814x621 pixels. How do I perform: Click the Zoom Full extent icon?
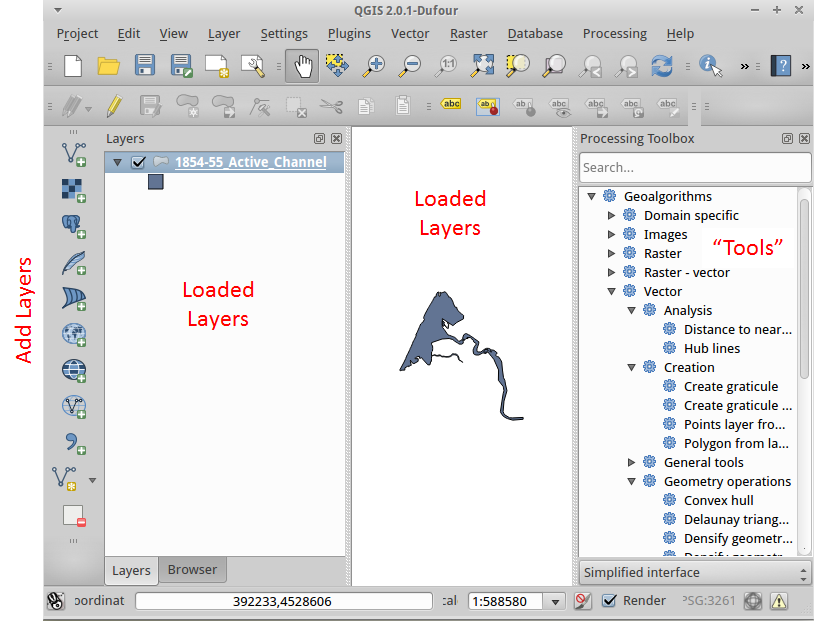(x=482, y=66)
